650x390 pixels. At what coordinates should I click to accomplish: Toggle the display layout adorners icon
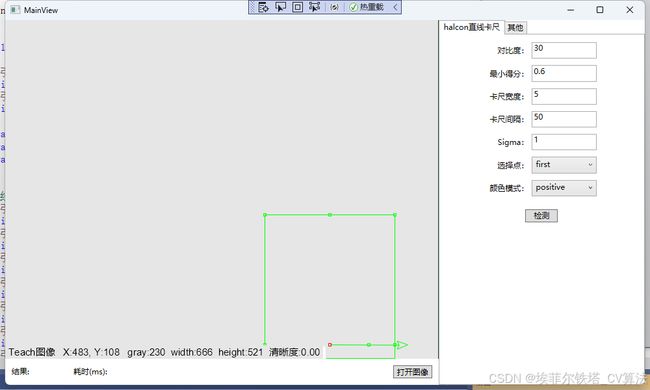[x=297, y=7]
